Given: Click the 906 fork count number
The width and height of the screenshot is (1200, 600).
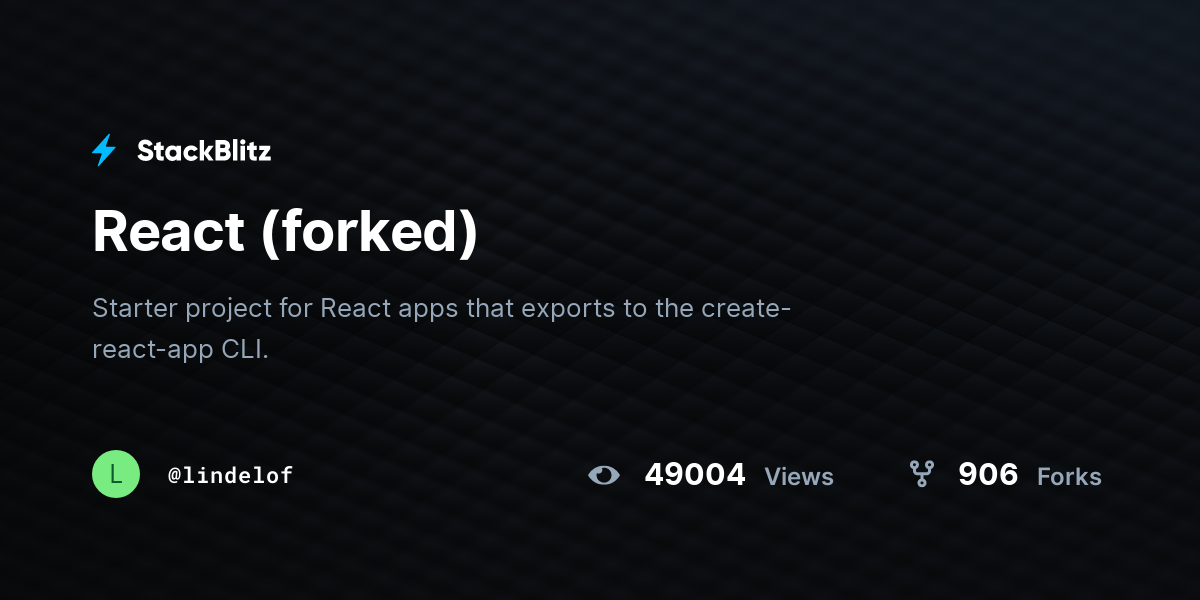Looking at the screenshot, I should click(x=988, y=474).
